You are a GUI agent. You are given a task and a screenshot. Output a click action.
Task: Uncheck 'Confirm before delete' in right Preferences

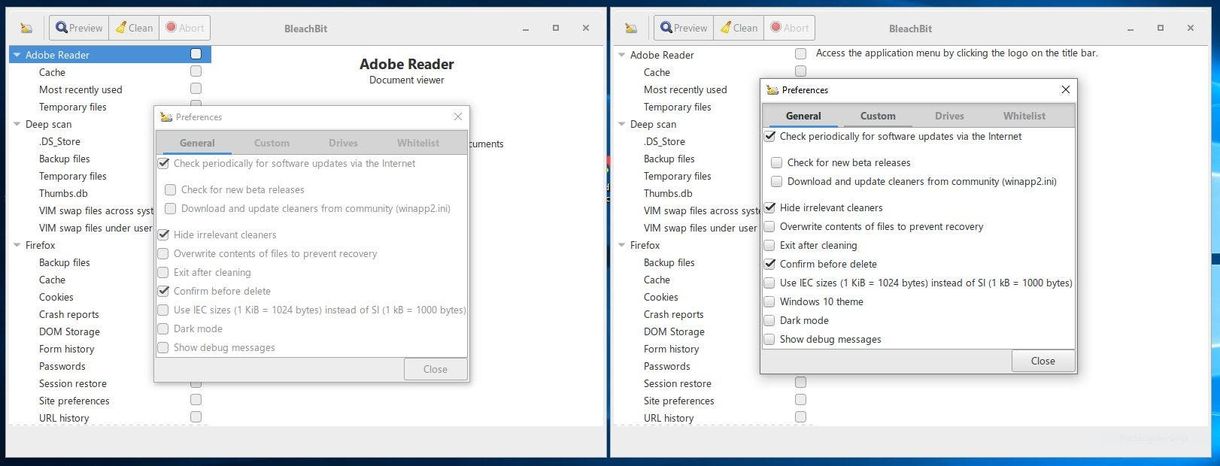pos(770,264)
